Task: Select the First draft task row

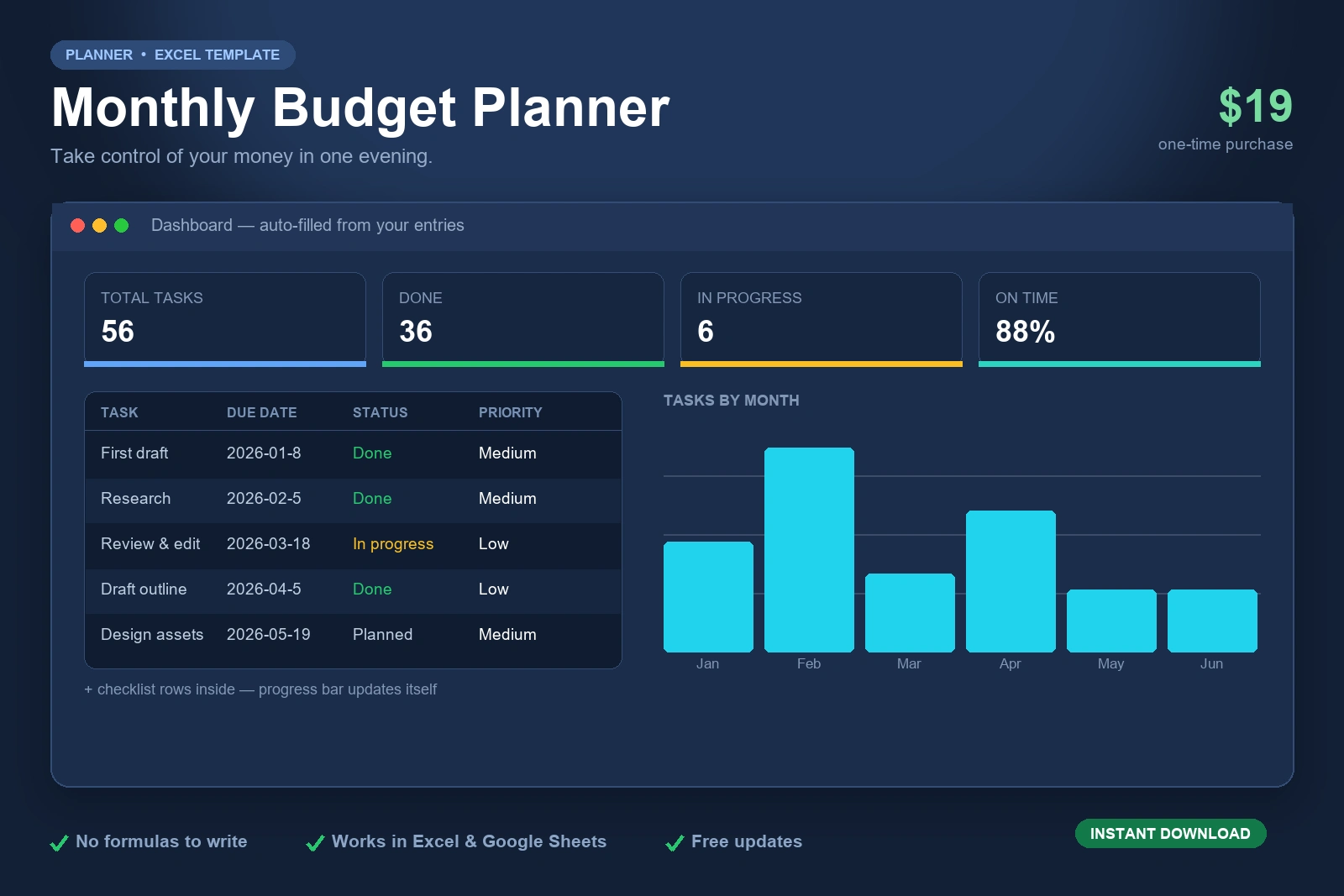Action: (353, 453)
